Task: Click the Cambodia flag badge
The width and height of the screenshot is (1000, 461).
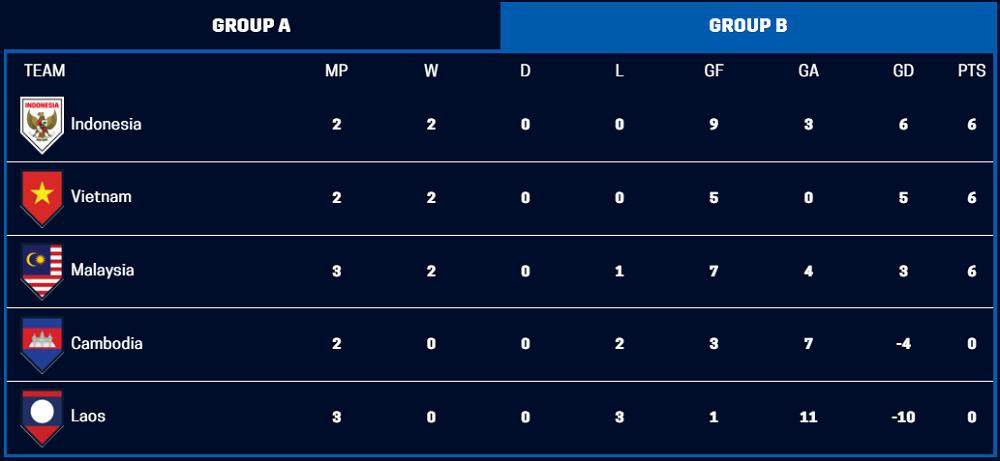Action: 42,344
